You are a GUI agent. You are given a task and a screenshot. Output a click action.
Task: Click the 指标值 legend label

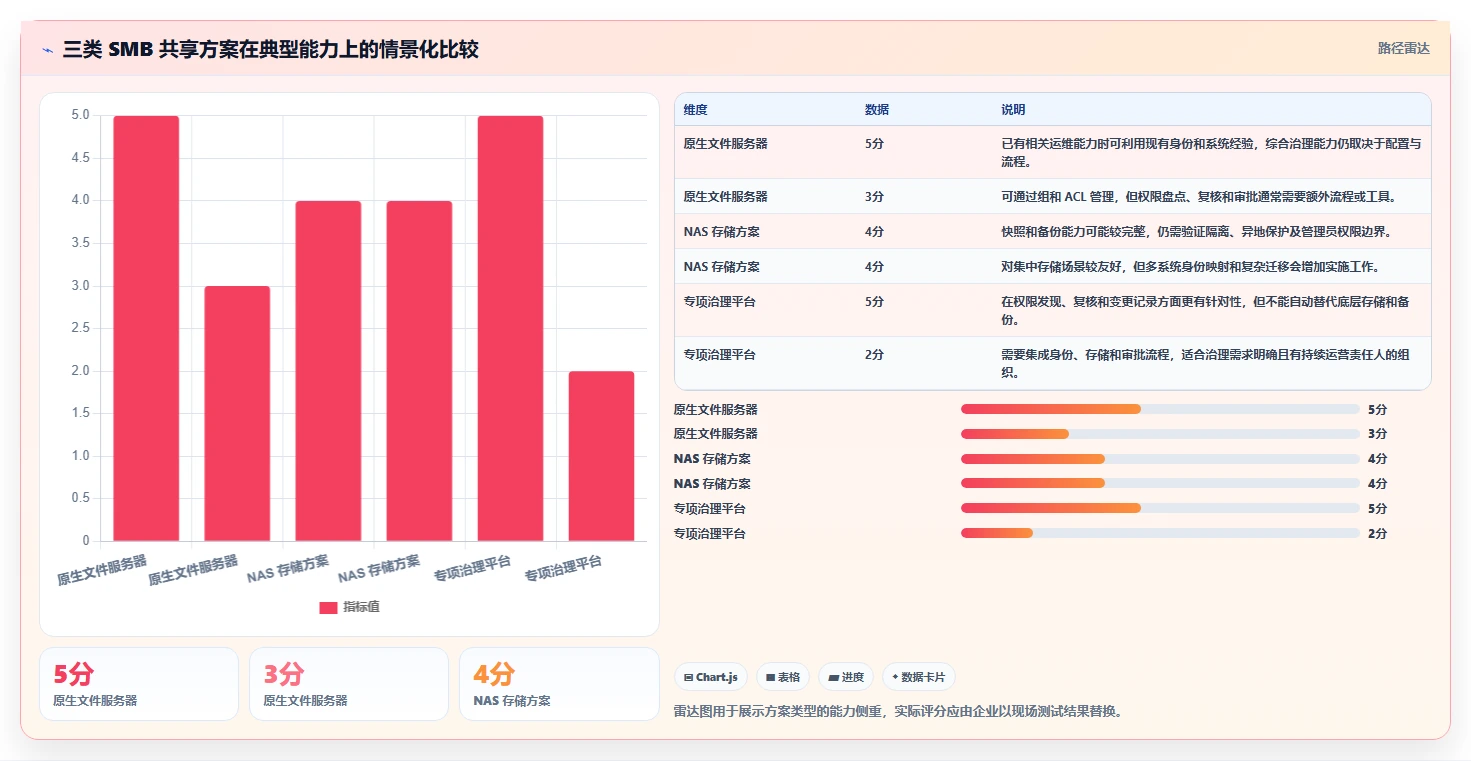pyautogui.click(x=361, y=607)
